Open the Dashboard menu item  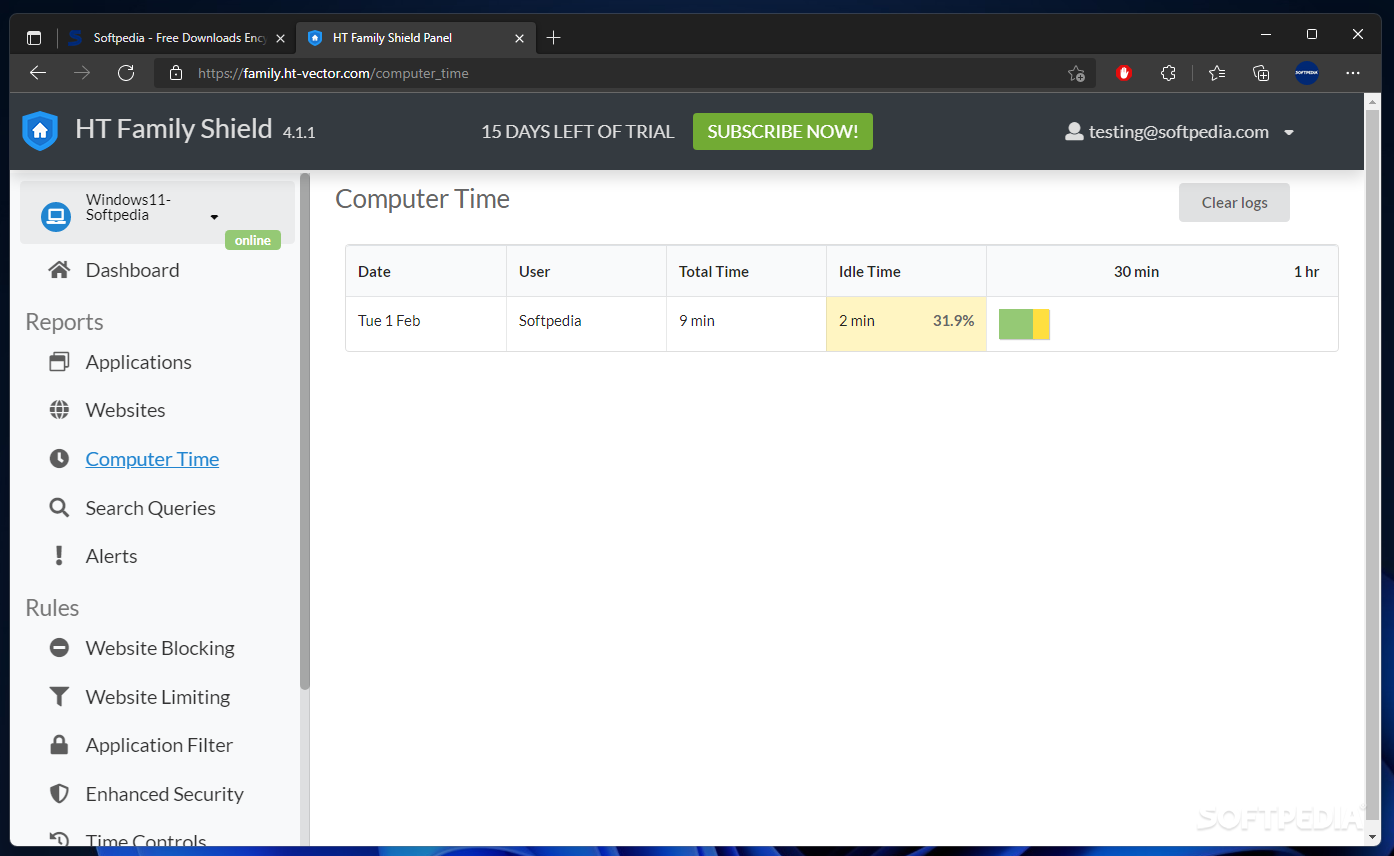point(133,270)
